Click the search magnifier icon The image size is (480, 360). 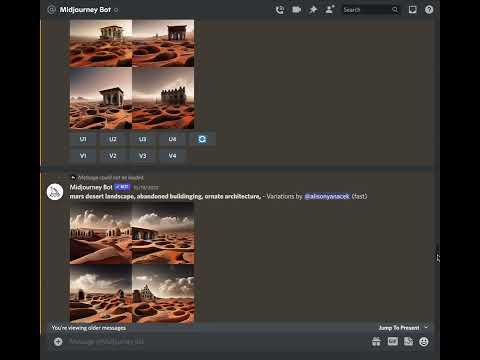(395, 10)
